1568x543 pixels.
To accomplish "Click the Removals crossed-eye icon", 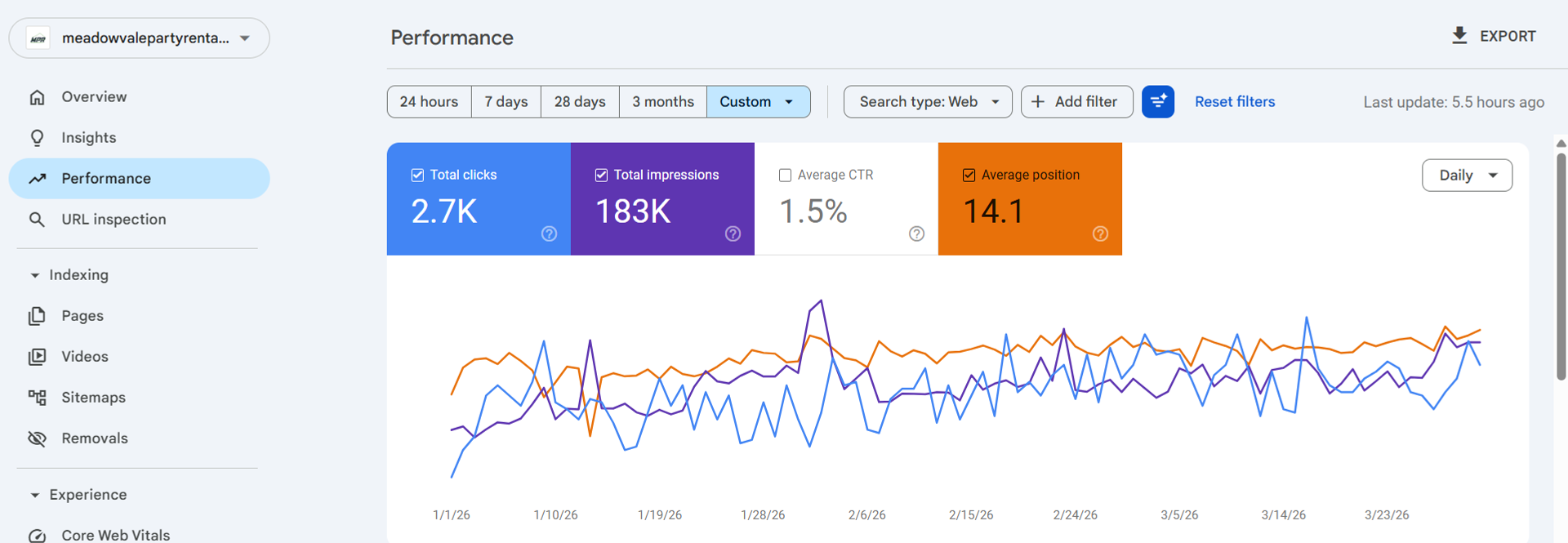I will pos(37,438).
